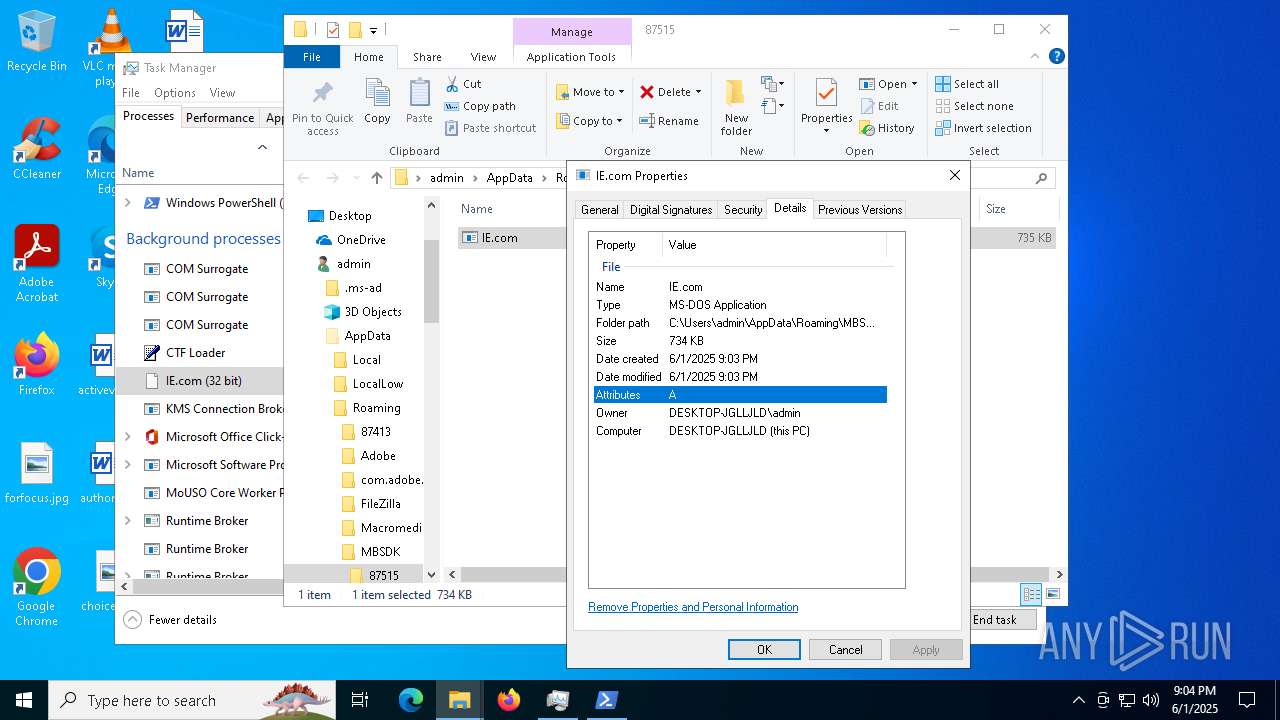Click the Up one level arrow in Explorer
Image resolution: width=1280 pixels, height=720 pixels.
[x=376, y=178]
